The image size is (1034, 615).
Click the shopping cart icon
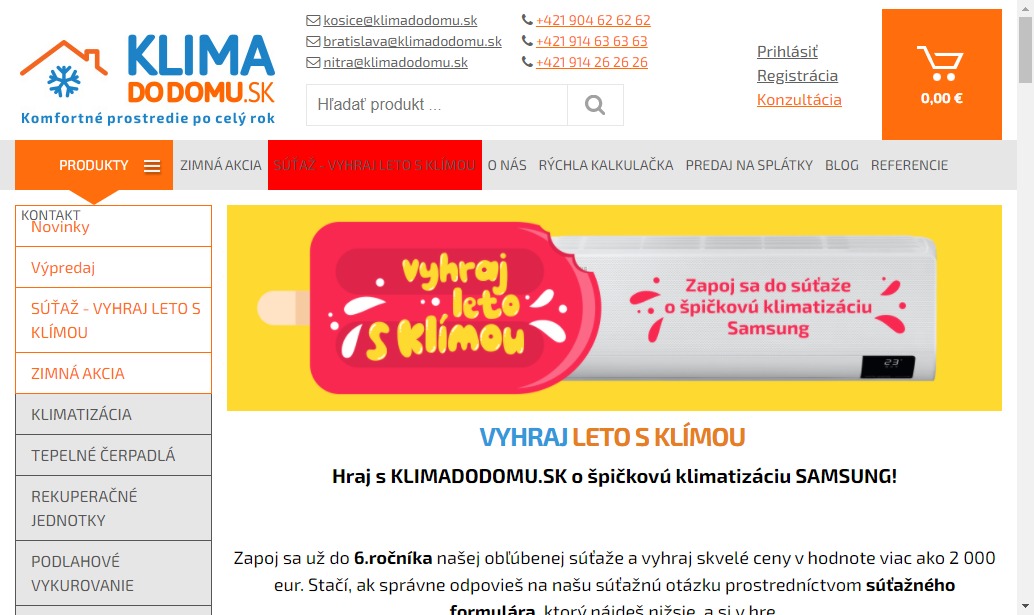click(x=940, y=63)
